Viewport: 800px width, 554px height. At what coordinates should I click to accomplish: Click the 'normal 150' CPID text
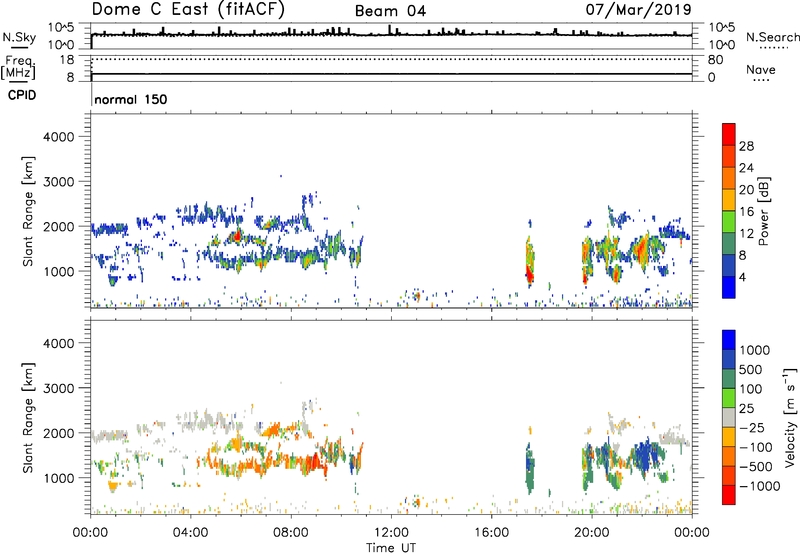coord(131,99)
